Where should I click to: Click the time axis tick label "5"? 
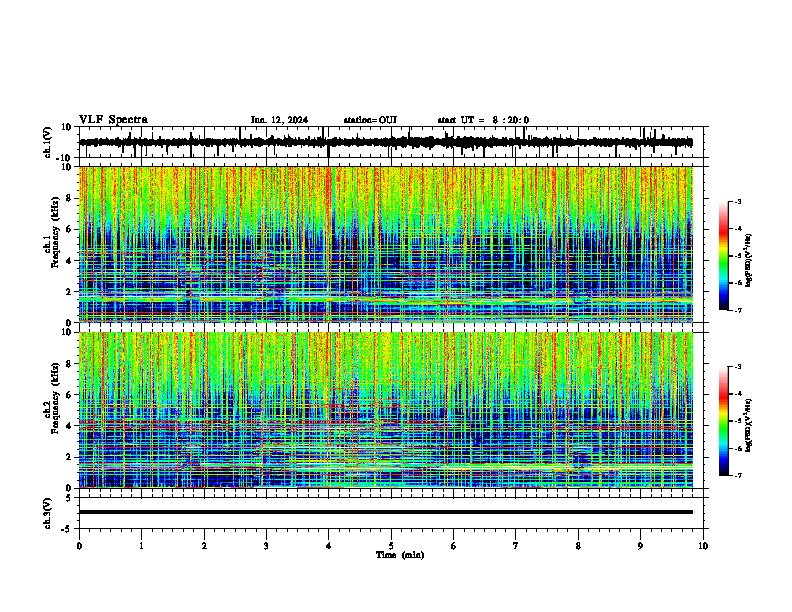coord(391,546)
